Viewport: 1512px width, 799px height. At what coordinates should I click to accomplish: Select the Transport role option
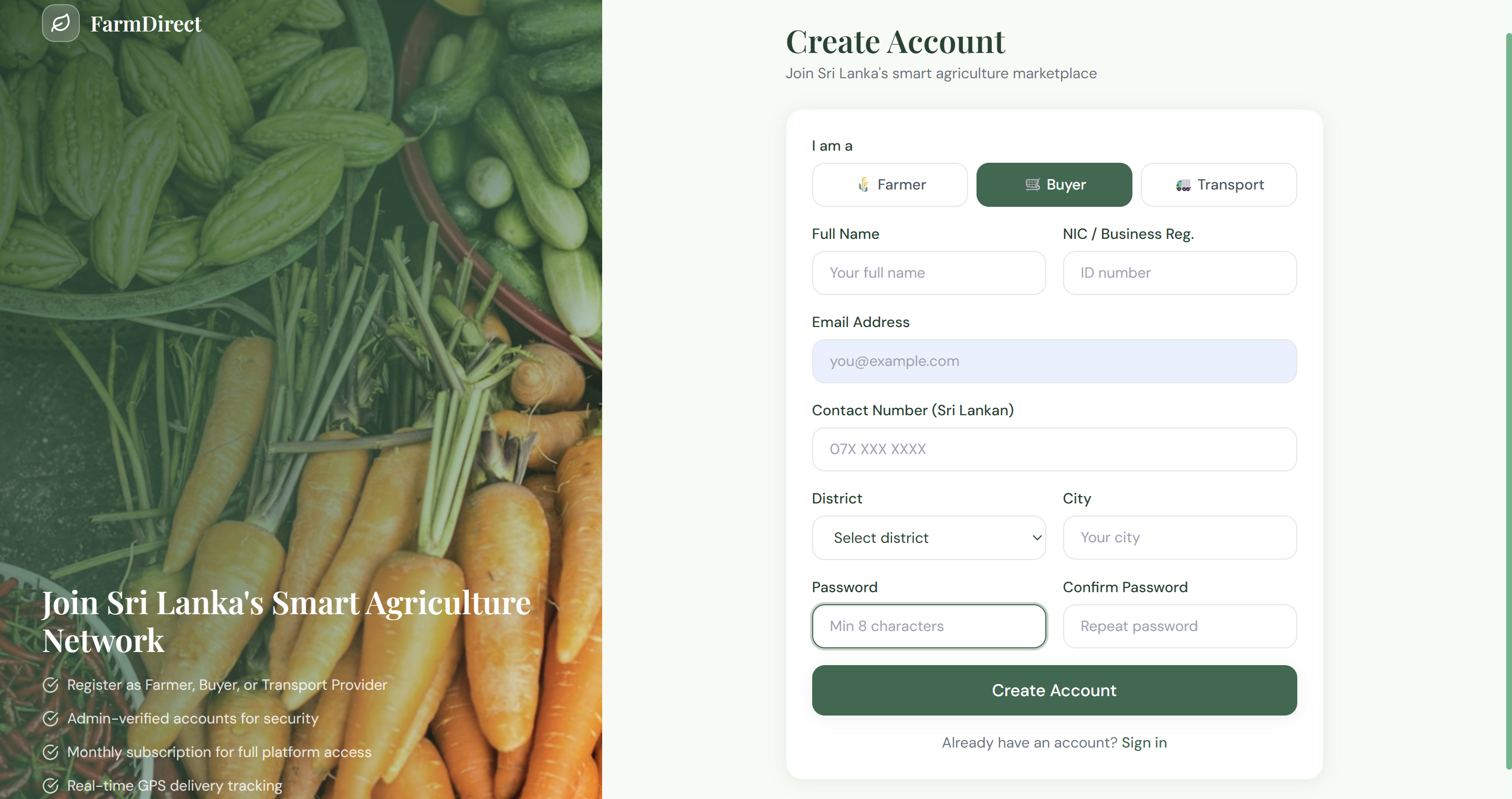(1219, 185)
